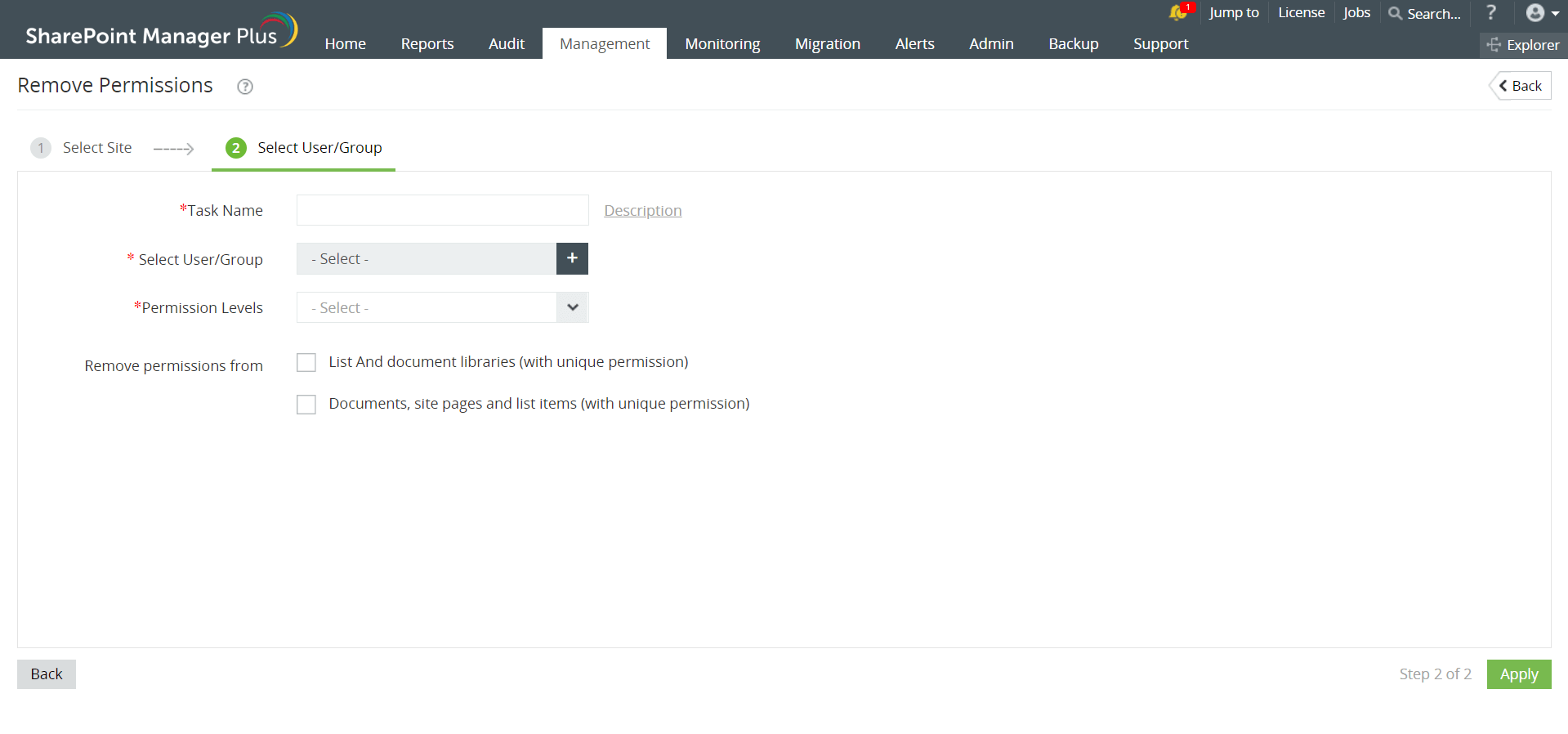The width and height of the screenshot is (1568, 734).
Task: Go to the Migration tab
Action: (x=828, y=44)
